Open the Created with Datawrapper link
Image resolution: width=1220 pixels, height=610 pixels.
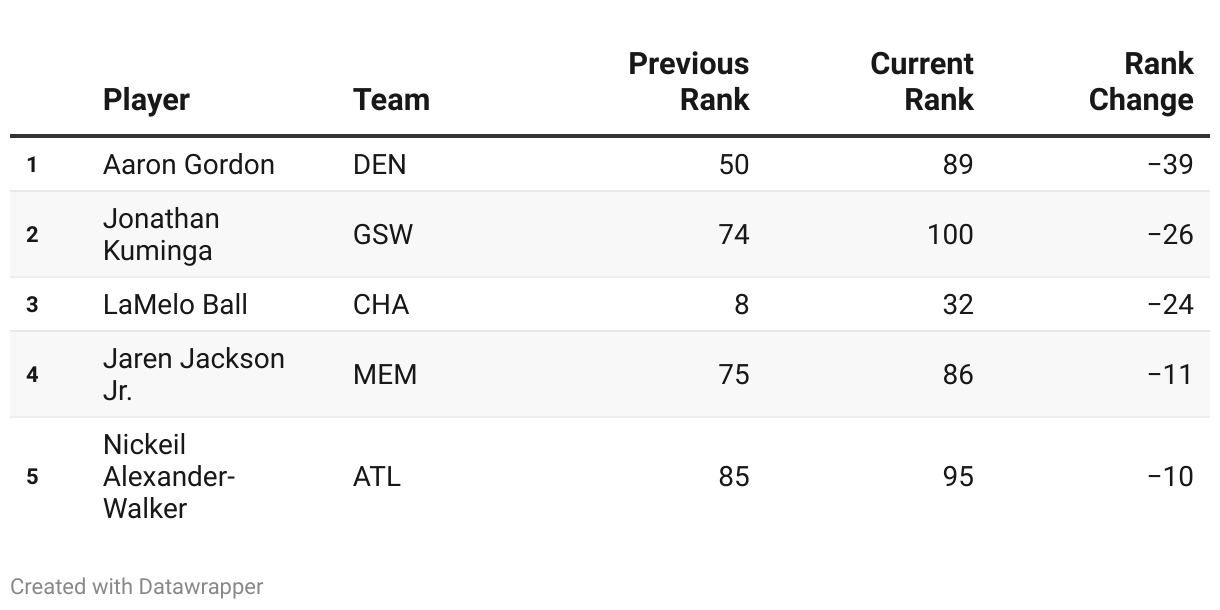(137, 587)
